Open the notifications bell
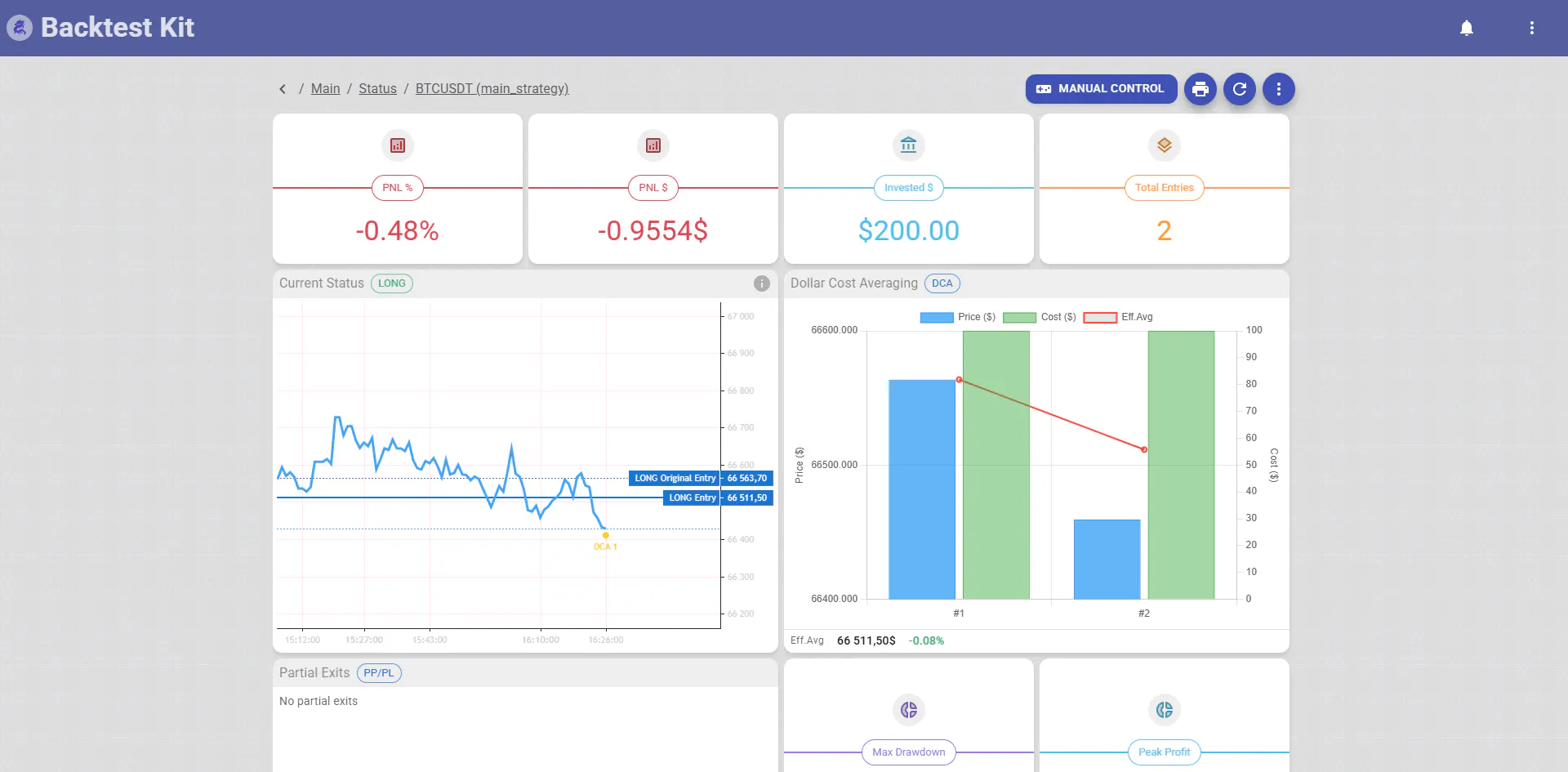 point(1467,28)
